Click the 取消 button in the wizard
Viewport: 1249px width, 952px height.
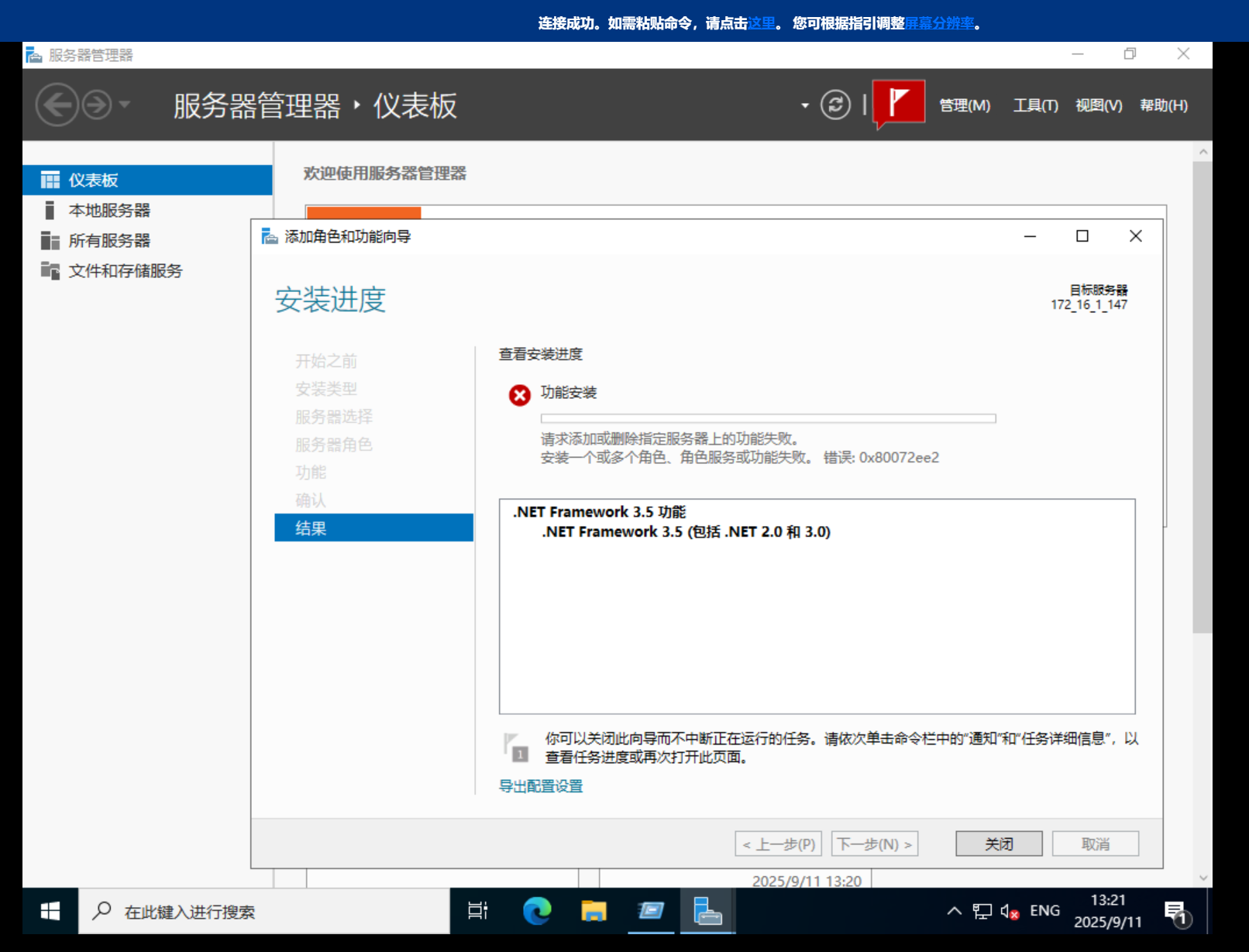[x=1095, y=844]
